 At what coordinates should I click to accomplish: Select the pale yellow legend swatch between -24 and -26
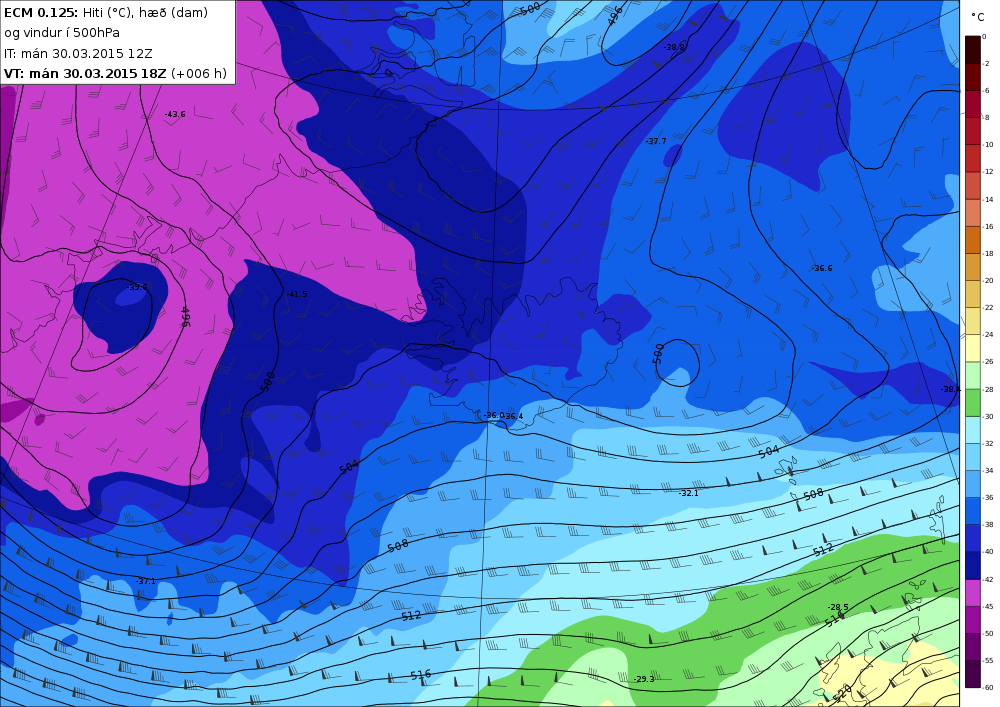973,349
